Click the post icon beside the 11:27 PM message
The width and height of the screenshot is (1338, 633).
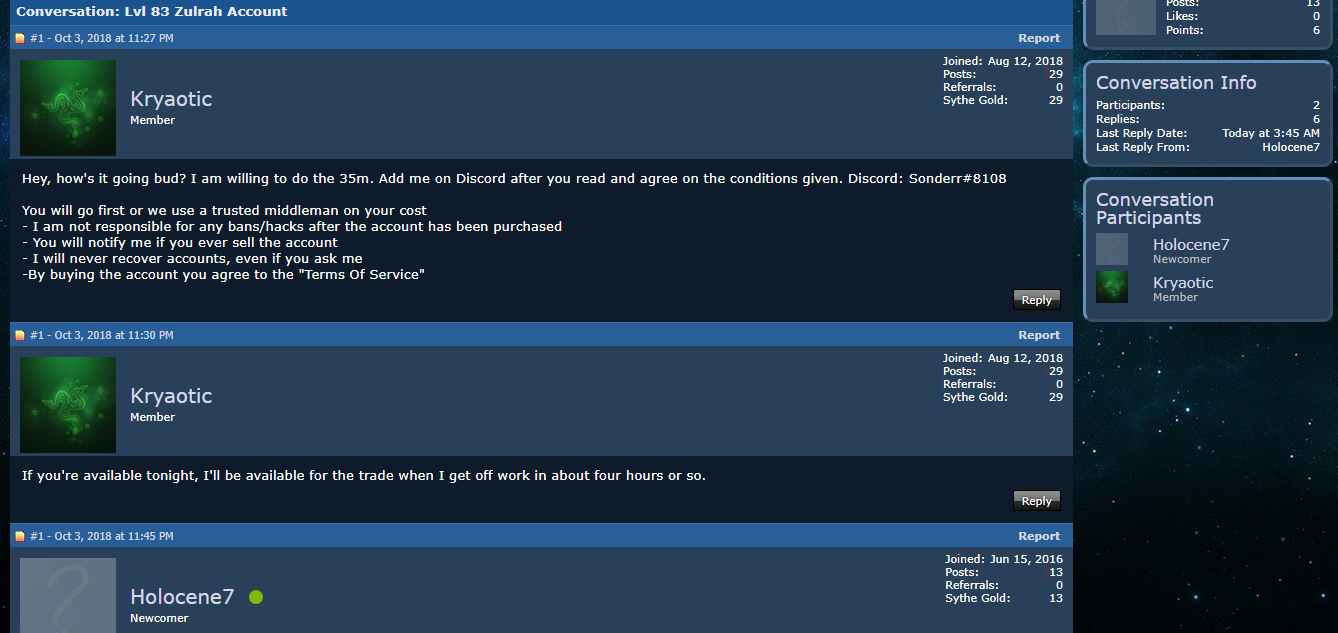click(20, 39)
